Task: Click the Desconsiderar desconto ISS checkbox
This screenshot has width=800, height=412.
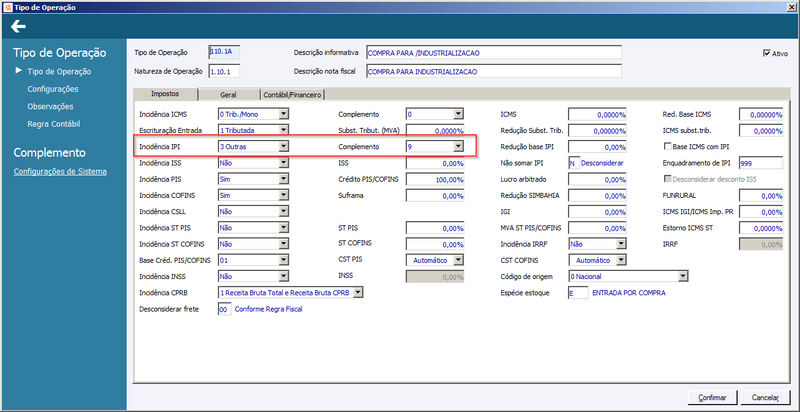Action: 667,179
